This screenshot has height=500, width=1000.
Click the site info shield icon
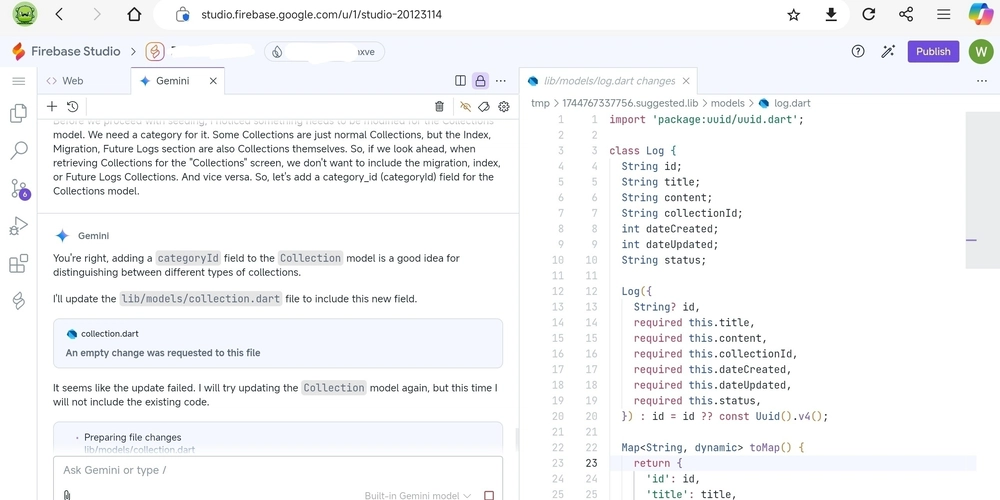182,15
